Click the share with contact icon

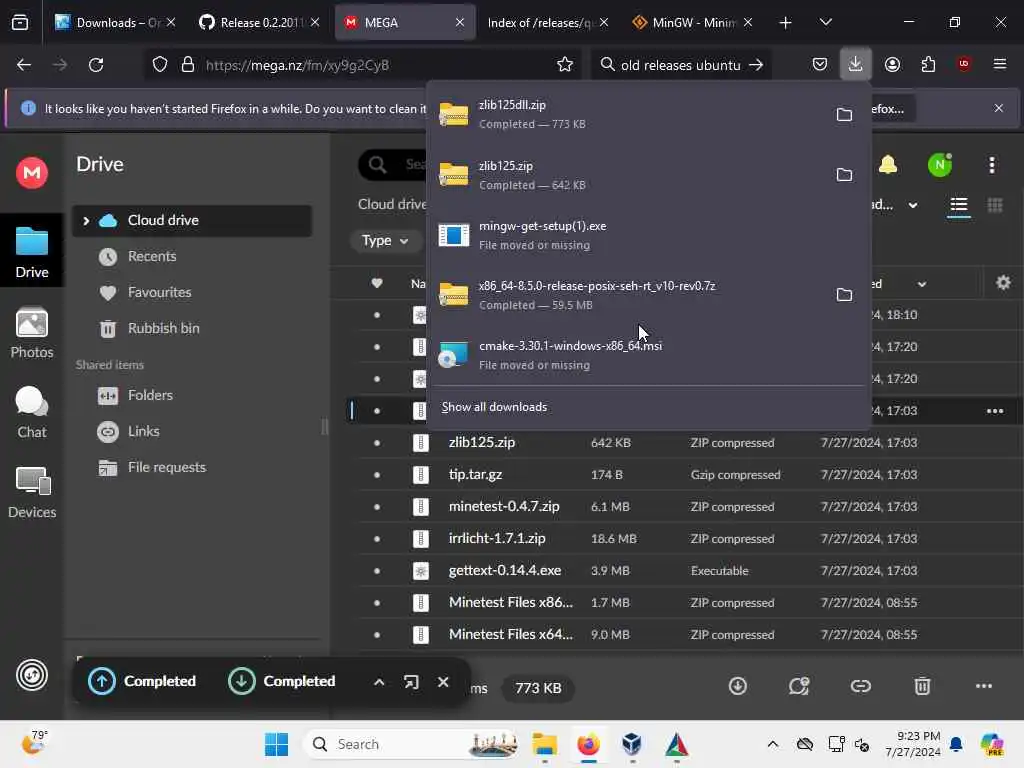(799, 686)
